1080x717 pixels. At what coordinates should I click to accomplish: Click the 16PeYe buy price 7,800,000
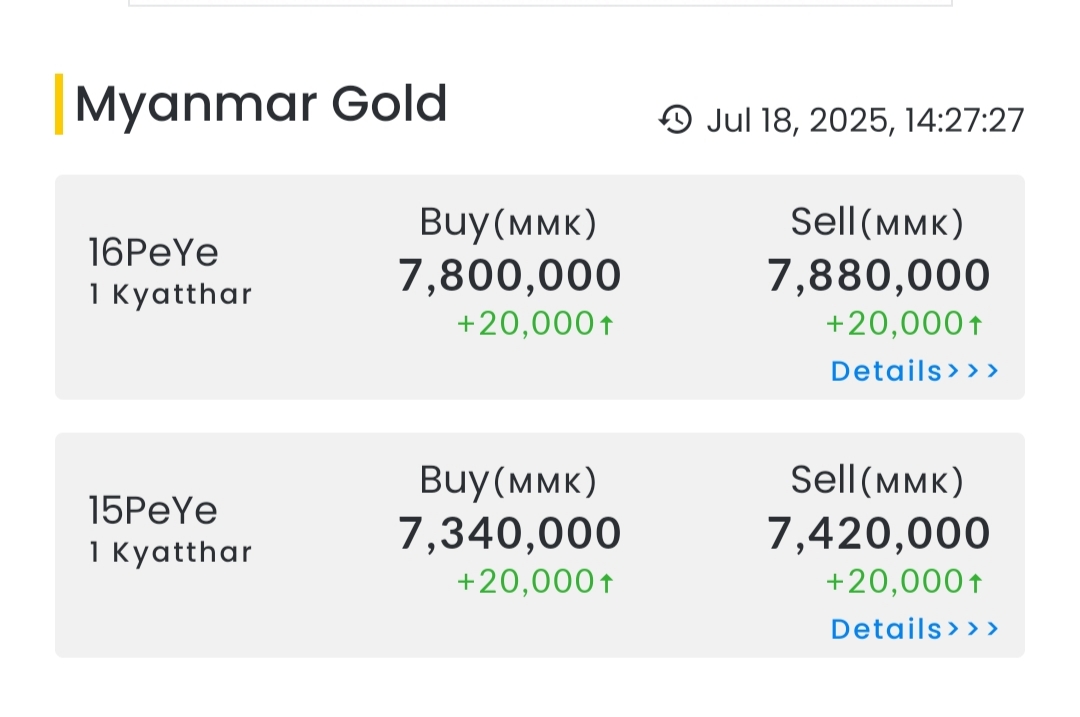[510, 275]
